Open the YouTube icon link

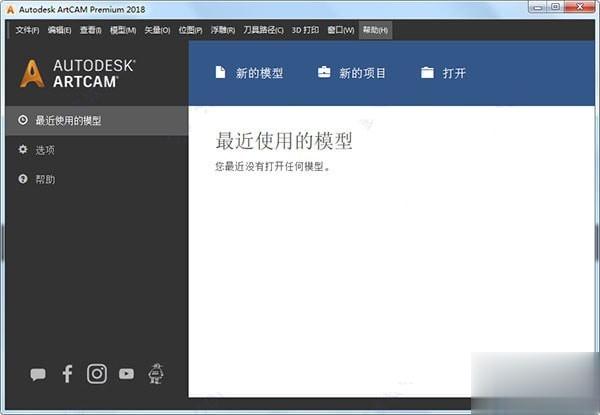click(126, 374)
